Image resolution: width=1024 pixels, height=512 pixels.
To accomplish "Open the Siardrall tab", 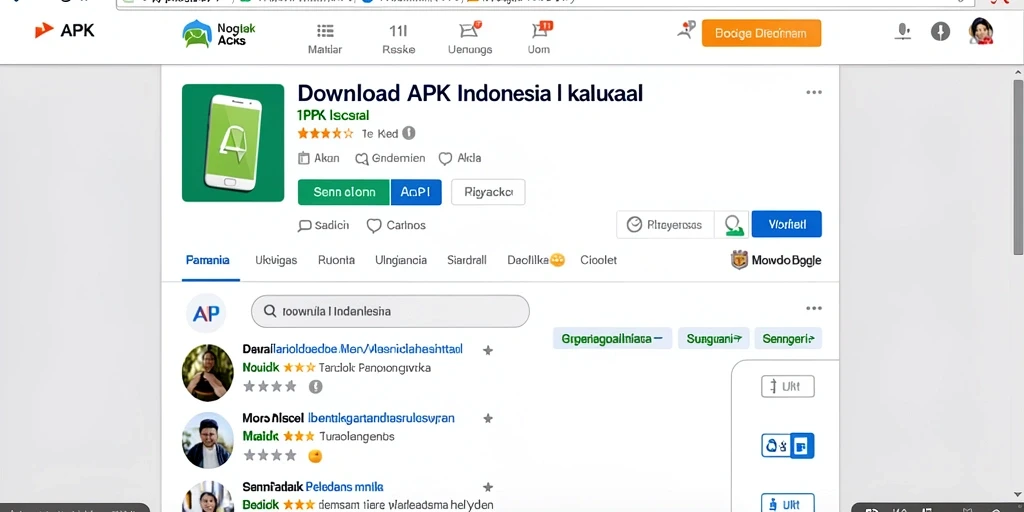I will click(x=467, y=260).
